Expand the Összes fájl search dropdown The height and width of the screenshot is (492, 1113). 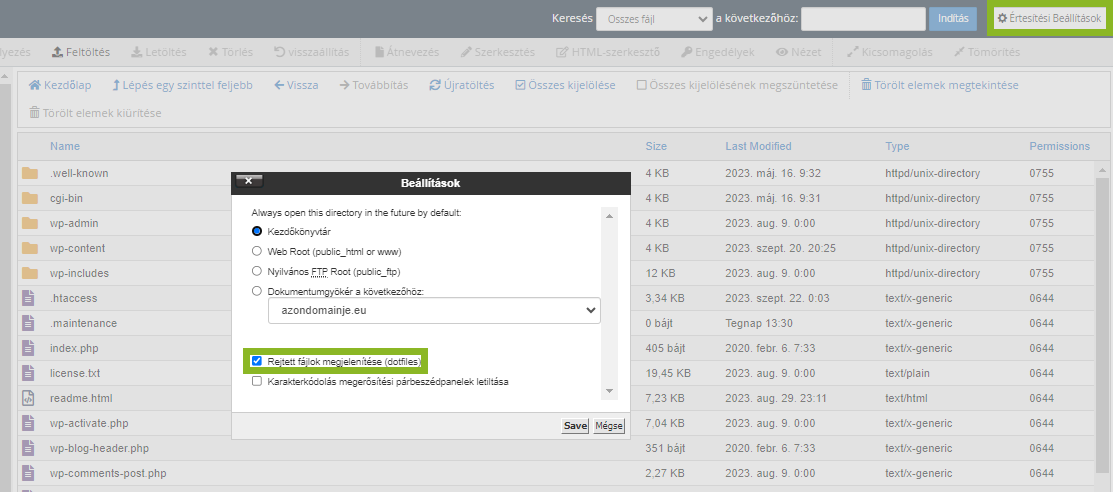coord(653,19)
